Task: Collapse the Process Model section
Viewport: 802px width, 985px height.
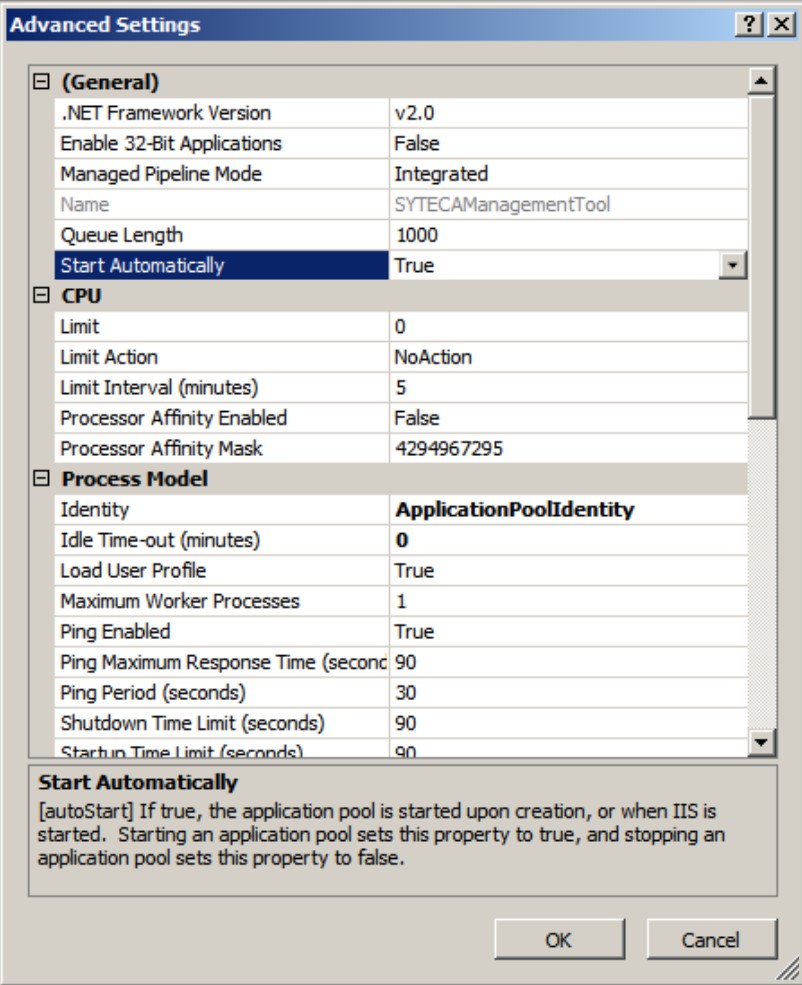Action: tap(42, 479)
